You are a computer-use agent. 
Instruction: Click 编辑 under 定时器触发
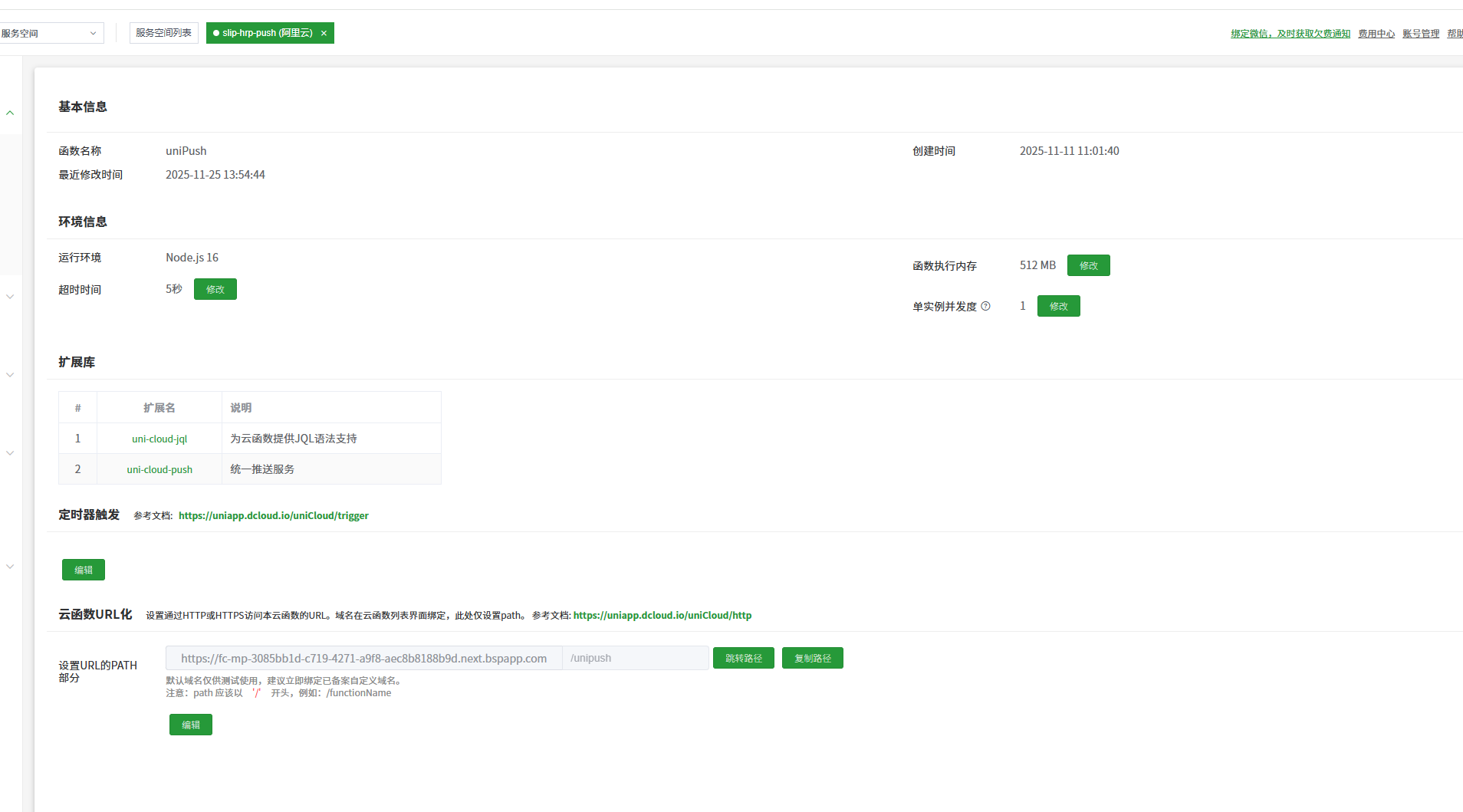tap(84, 570)
